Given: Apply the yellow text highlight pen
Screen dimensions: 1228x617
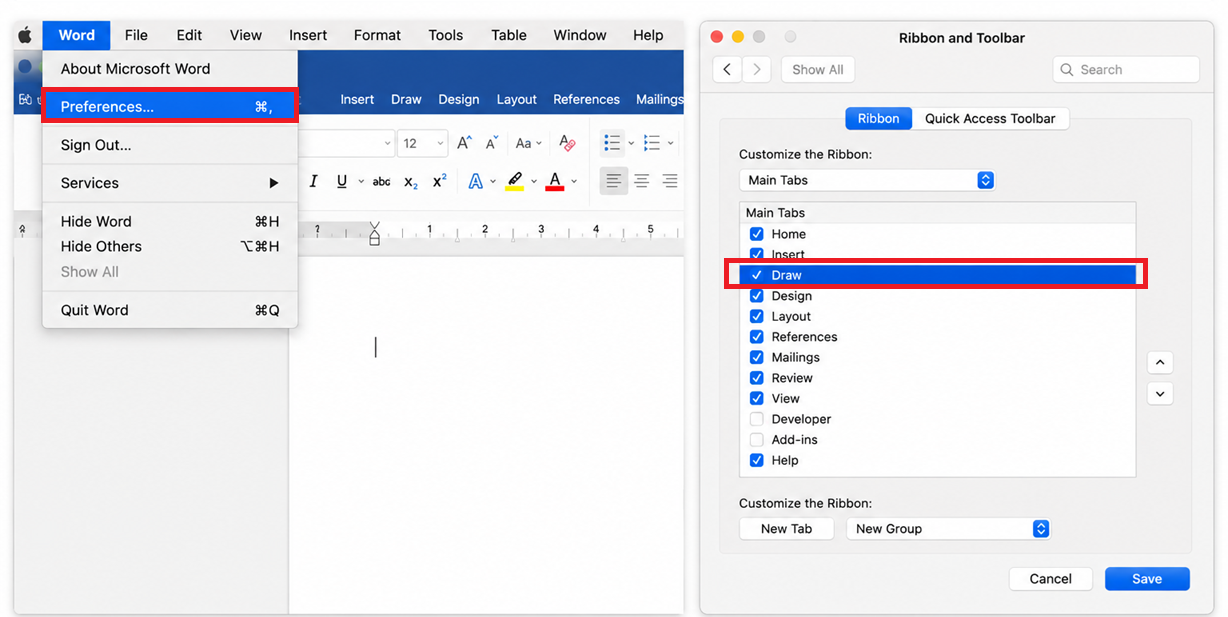Looking at the screenshot, I should click(515, 181).
